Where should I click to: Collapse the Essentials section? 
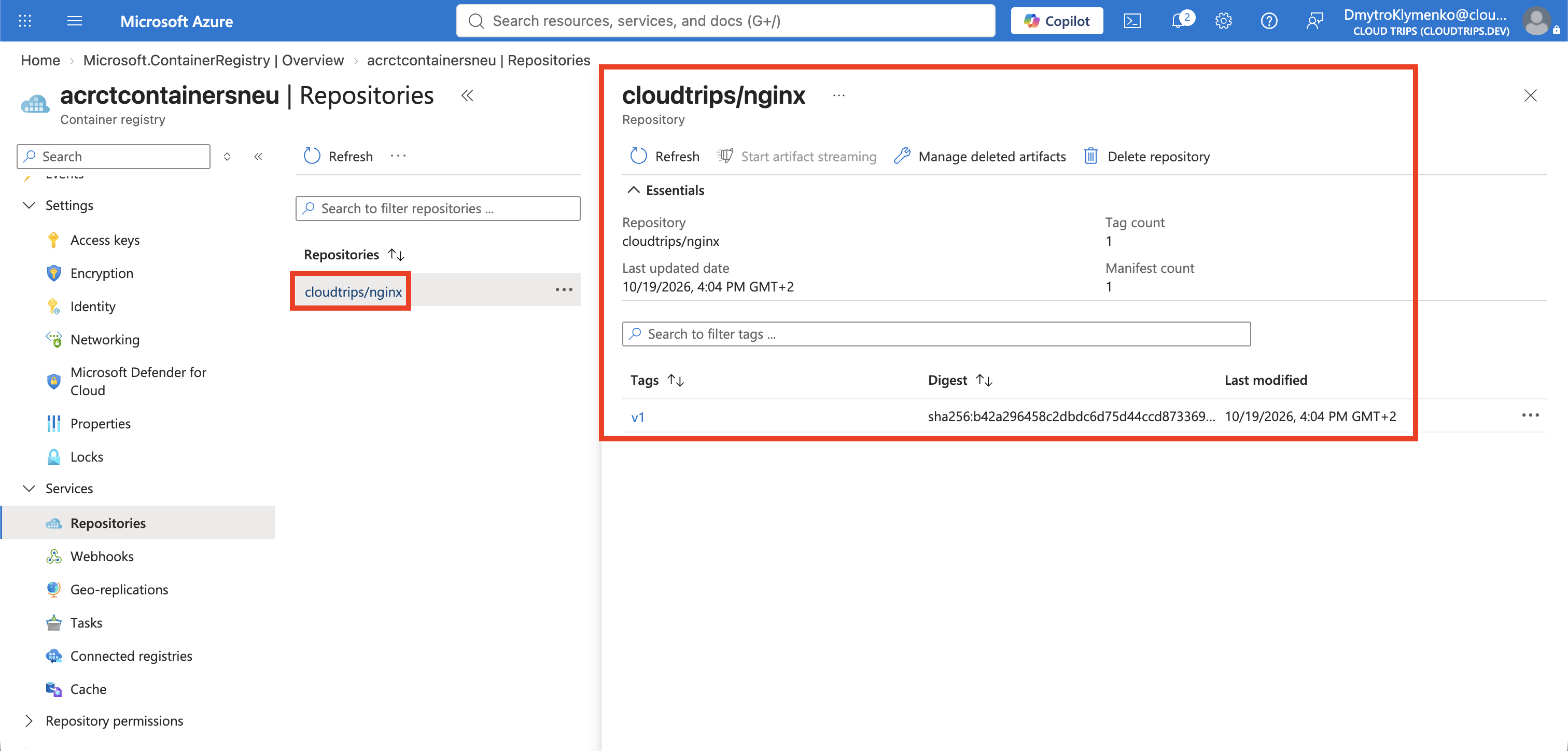pyautogui.click(x=665, y=190)
